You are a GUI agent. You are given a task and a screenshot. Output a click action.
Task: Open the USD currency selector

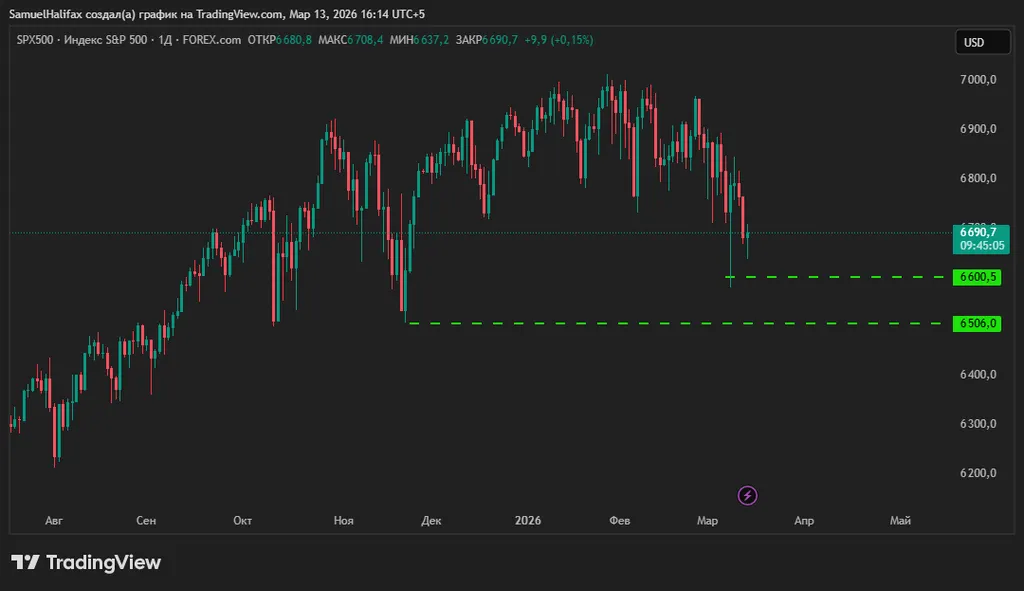click(975, 42)
